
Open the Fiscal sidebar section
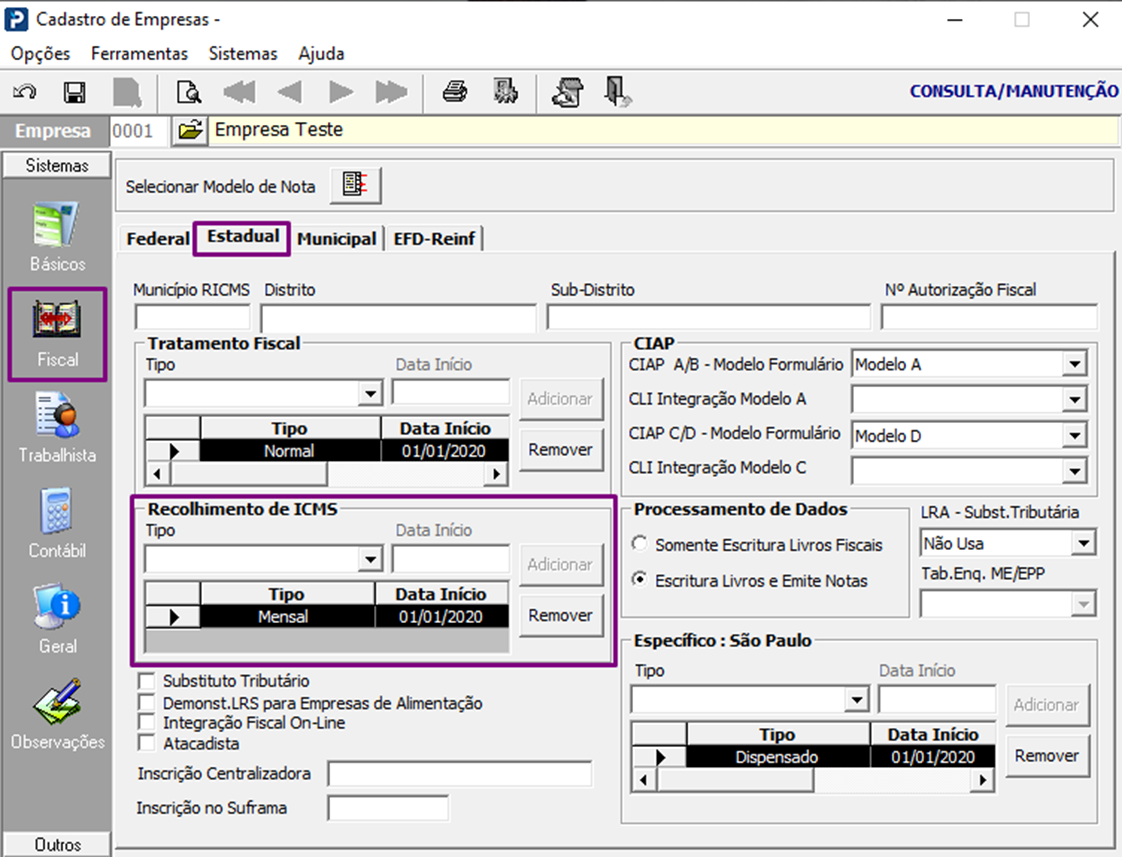pyautogui.click(x=57, y=334)
